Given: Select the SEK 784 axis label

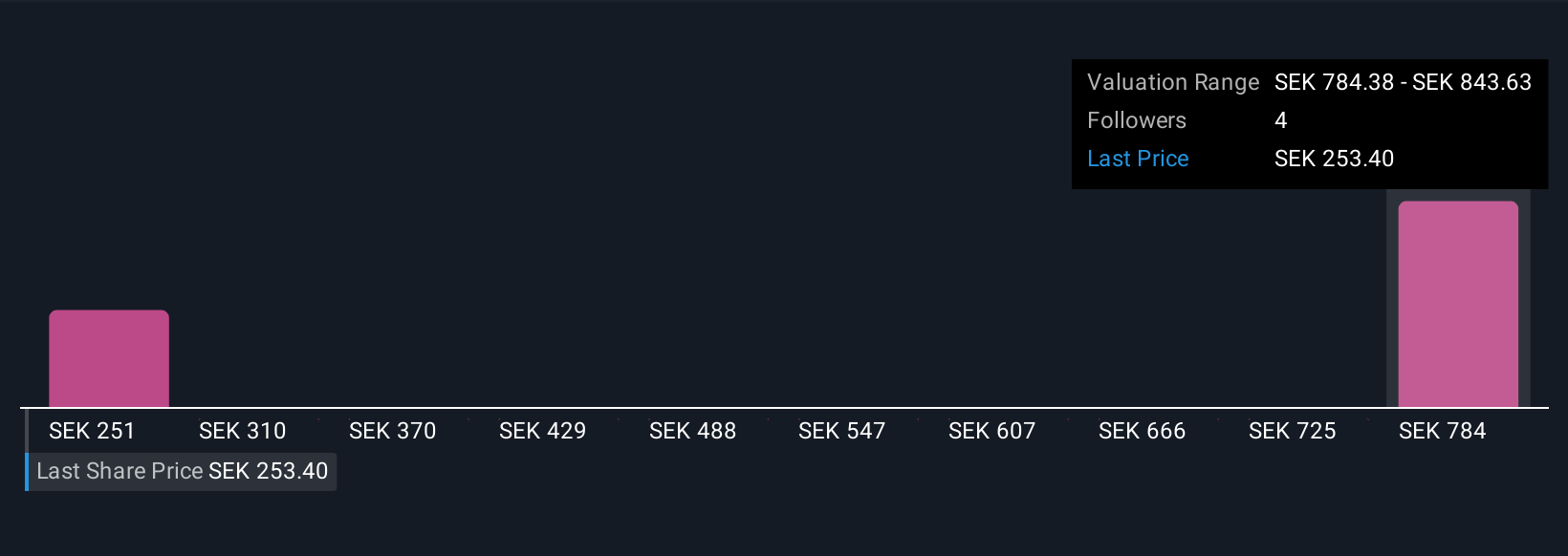Looking at the screenshot, I should click(1443, 431).
